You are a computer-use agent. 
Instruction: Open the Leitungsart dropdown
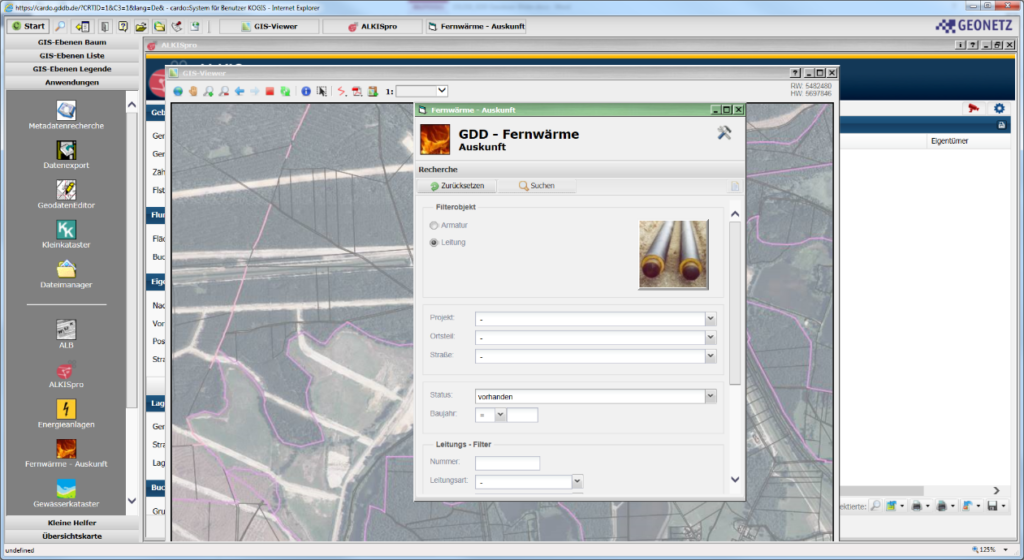pos(577,482)
